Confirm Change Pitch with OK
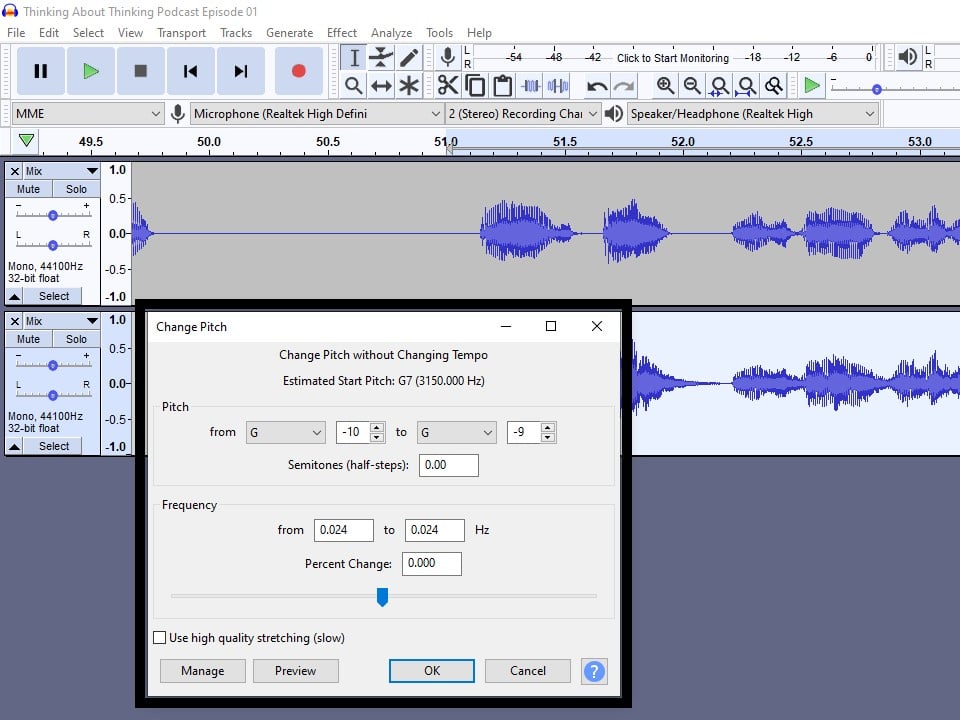Image resolution: width=960 pixels, height=720 pixels. point(432,671)
